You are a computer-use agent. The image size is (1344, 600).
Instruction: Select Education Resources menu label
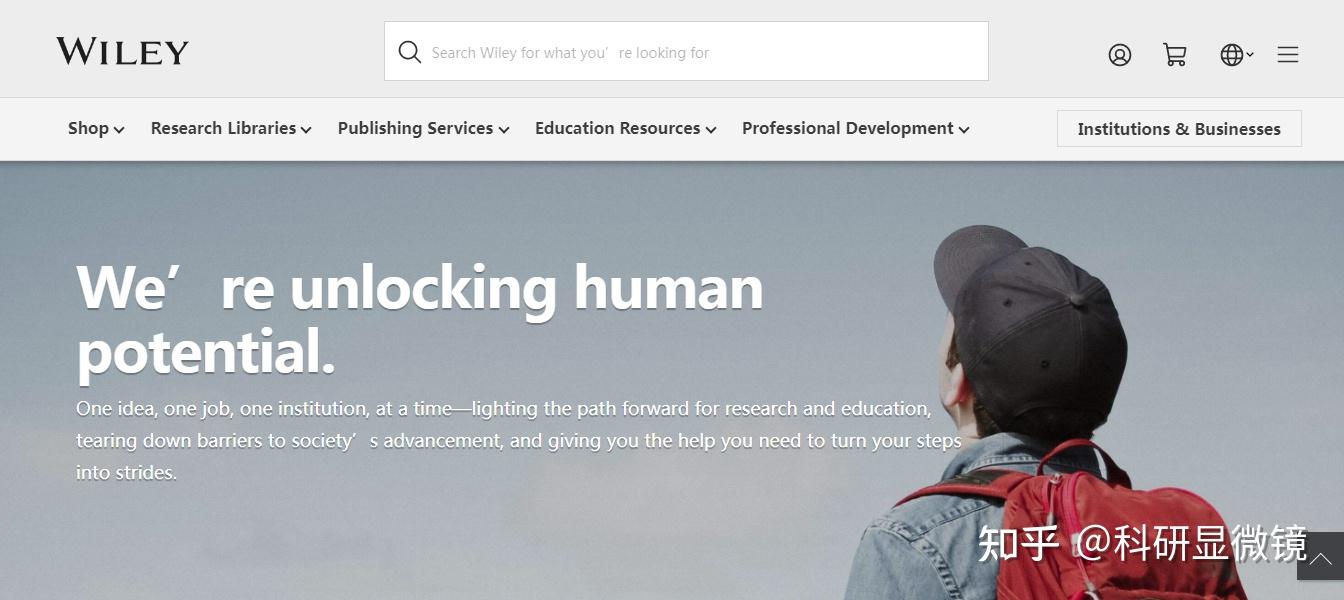click(617, 128)
